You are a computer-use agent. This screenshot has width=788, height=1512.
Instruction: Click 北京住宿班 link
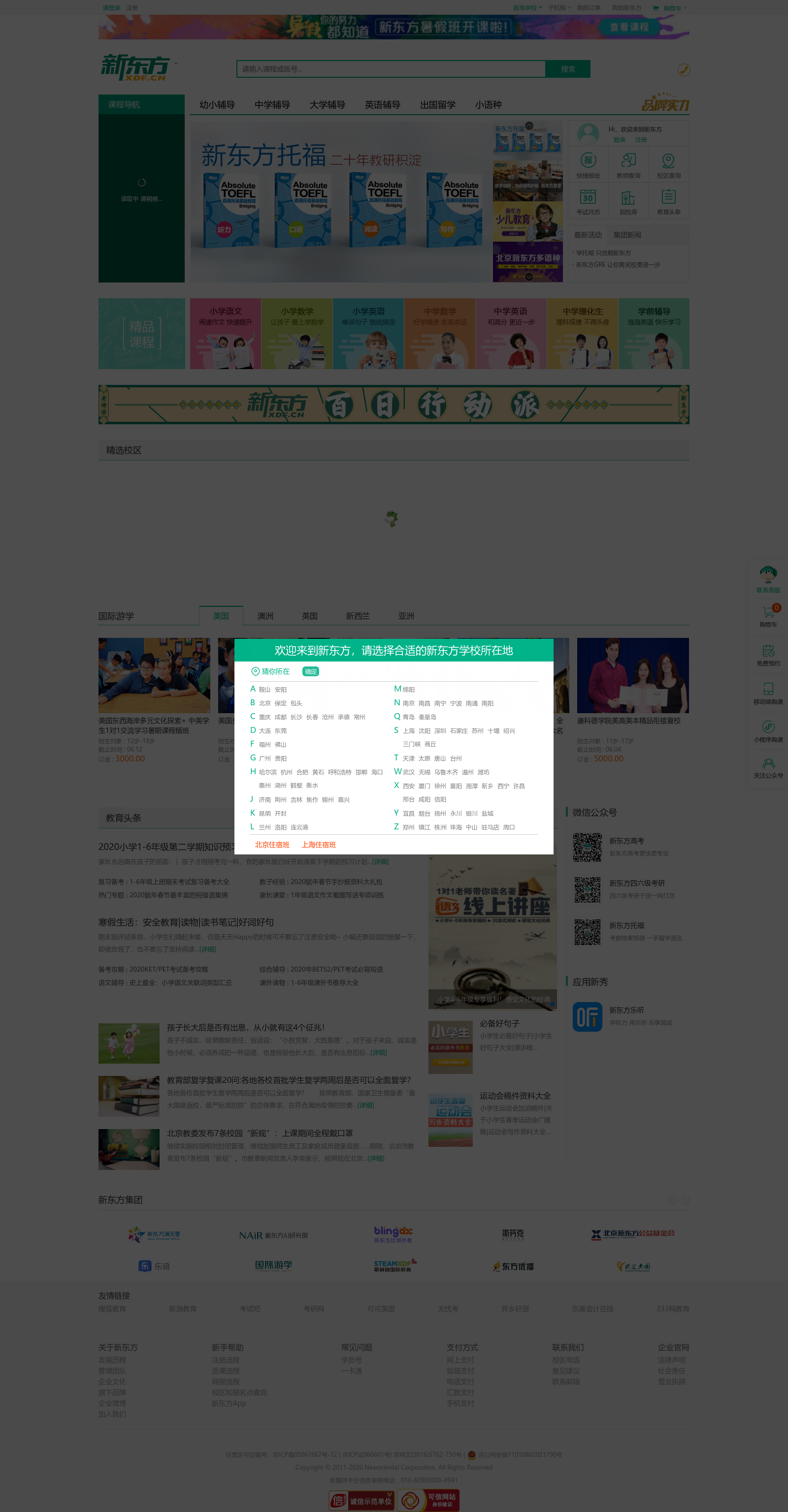pyautogui.click(x=272, y=845)
